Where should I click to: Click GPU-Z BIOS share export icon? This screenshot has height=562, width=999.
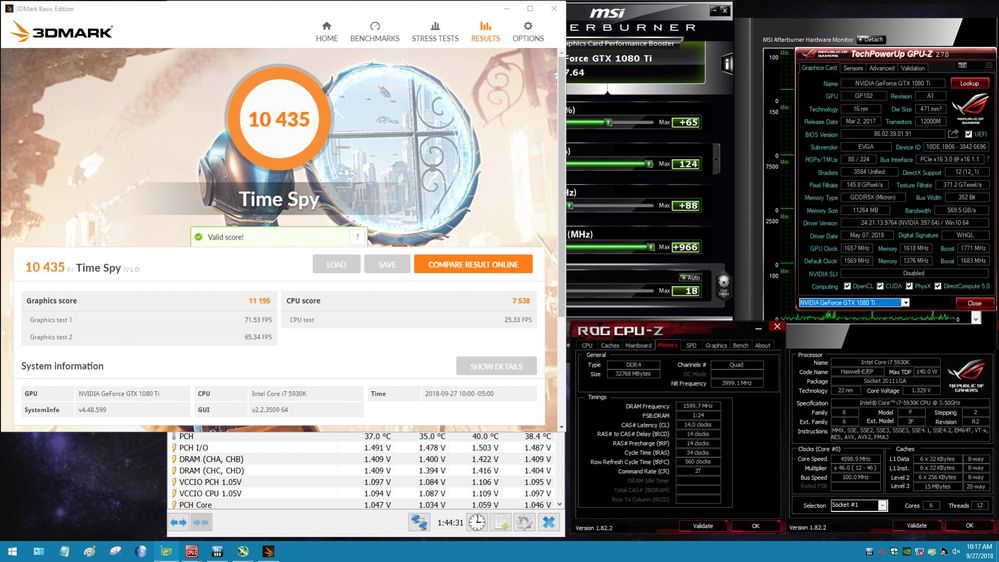[953, 134]
